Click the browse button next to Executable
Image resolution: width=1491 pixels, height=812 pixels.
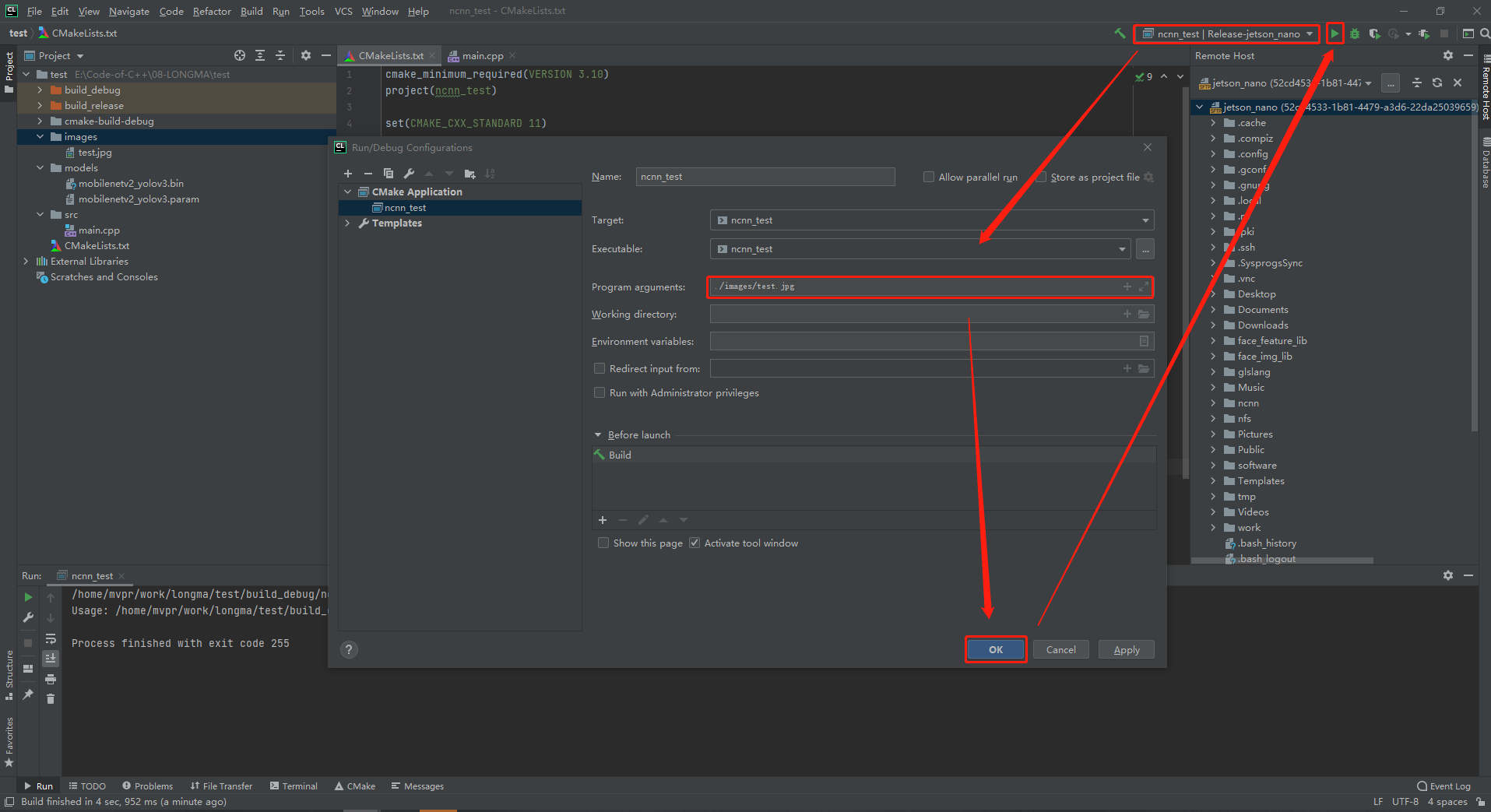click(1145, 249)
